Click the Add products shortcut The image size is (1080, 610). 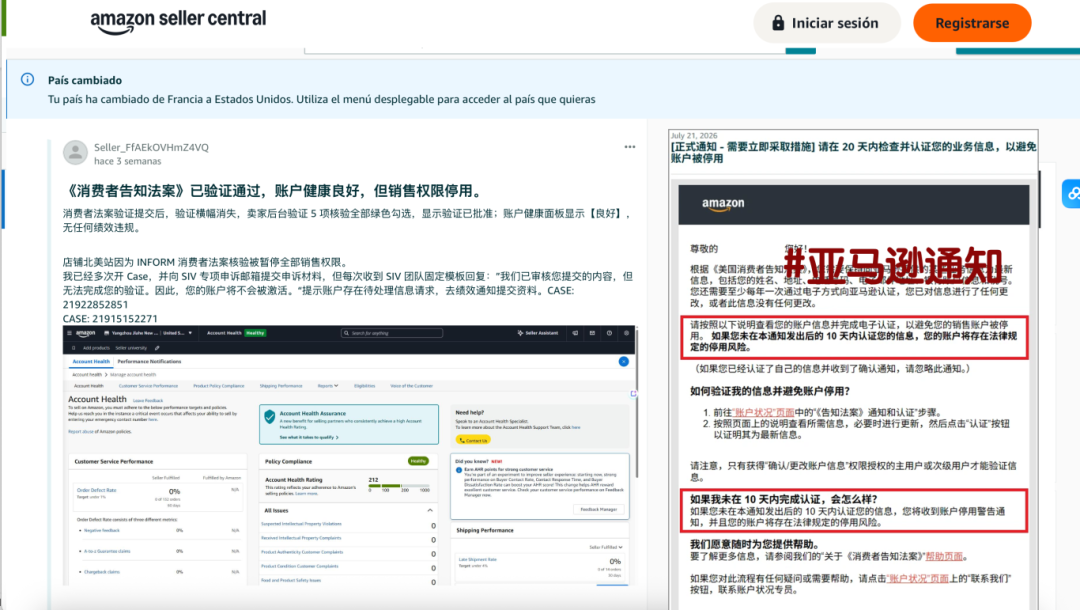coord(96,348)
